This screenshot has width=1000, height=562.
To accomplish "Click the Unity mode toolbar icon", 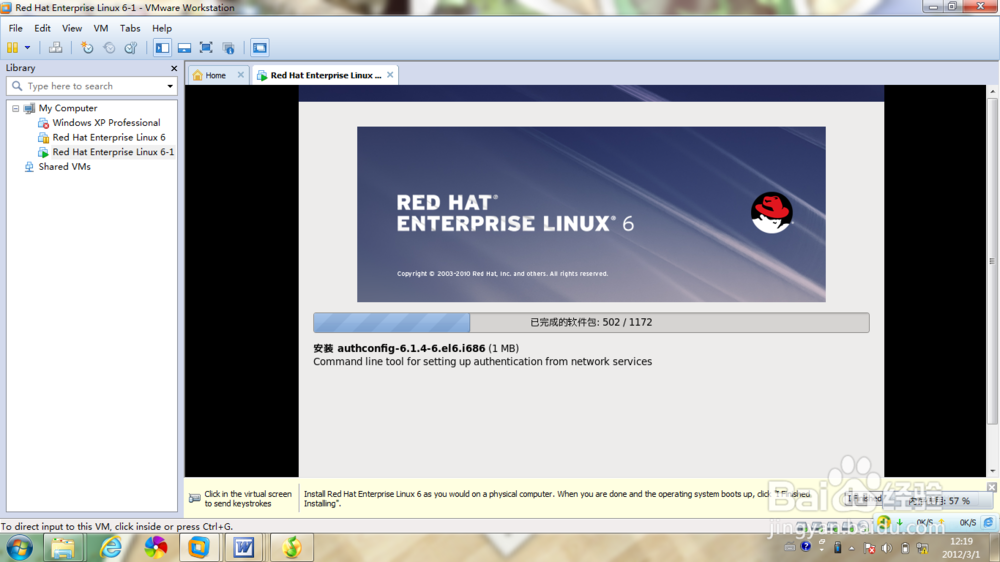I will click(x=228, y=48).
